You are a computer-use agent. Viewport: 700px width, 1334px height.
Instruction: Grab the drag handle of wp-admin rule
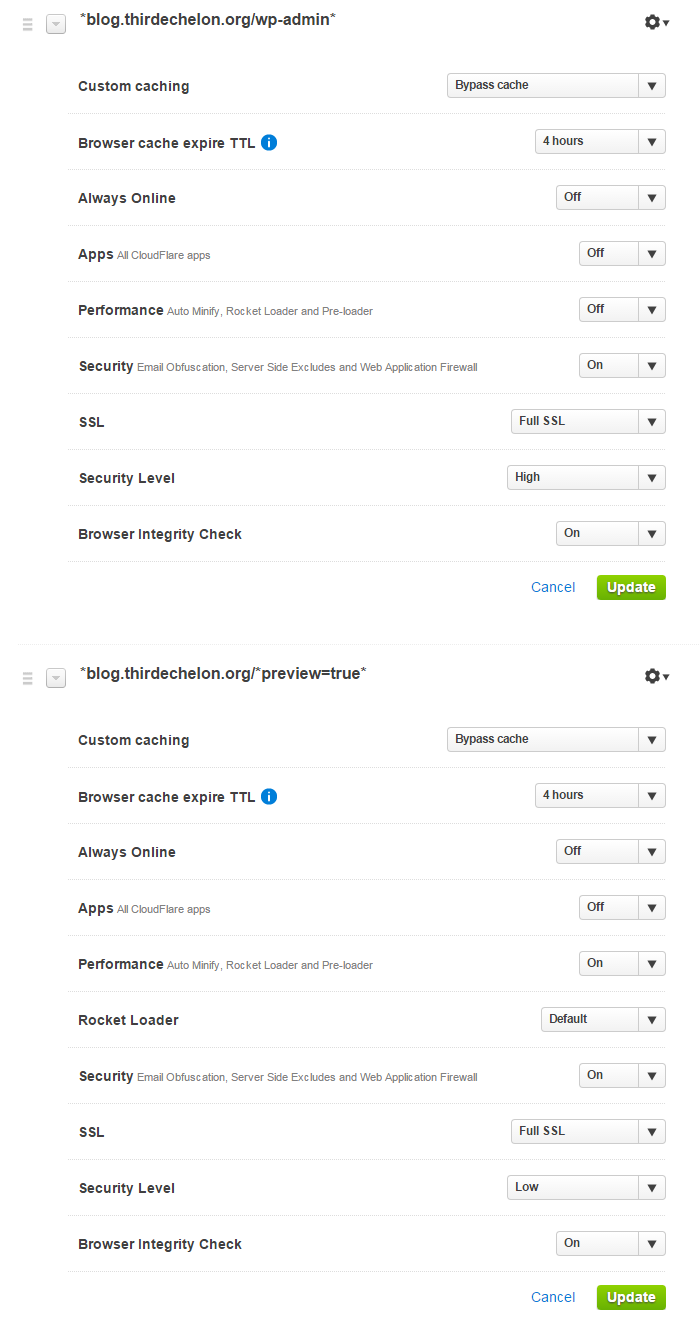click(x=28, y=24)
